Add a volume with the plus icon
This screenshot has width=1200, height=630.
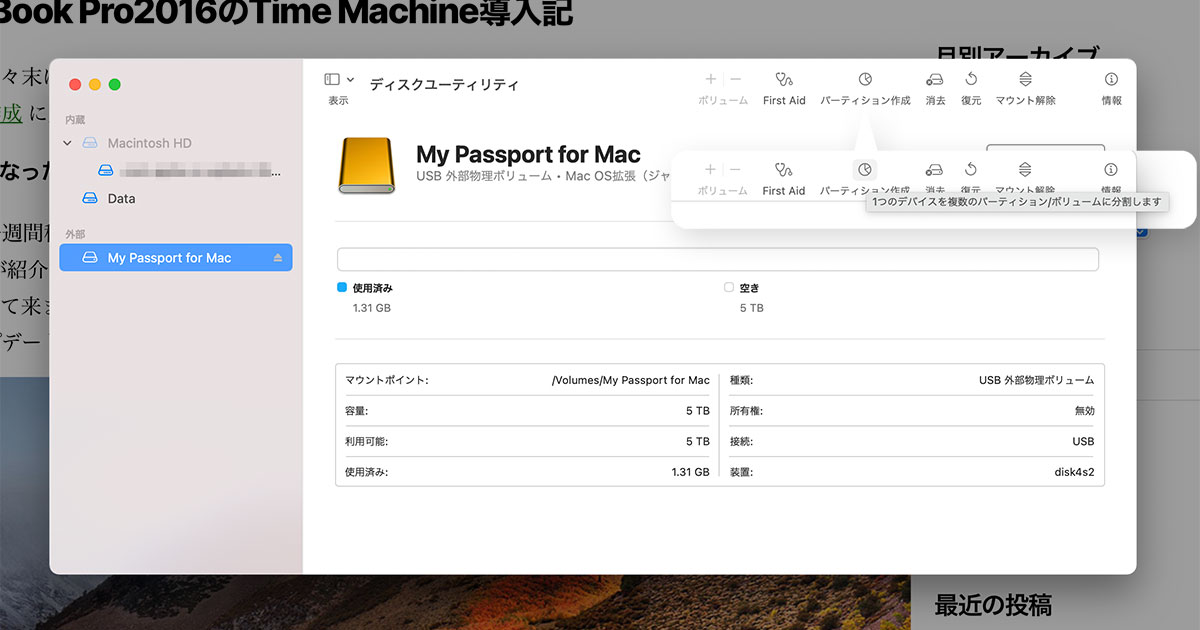pos(709,78)
